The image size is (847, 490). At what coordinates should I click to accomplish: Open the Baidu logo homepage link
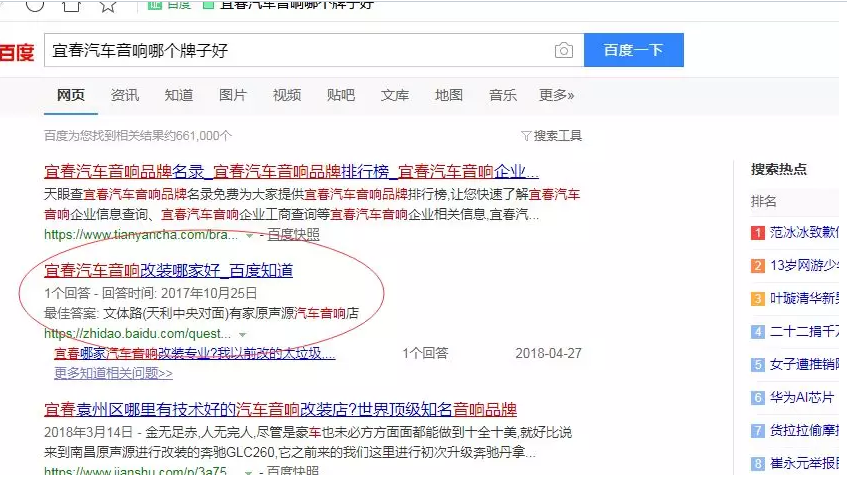pyautogui.click(x=16, y=52)
